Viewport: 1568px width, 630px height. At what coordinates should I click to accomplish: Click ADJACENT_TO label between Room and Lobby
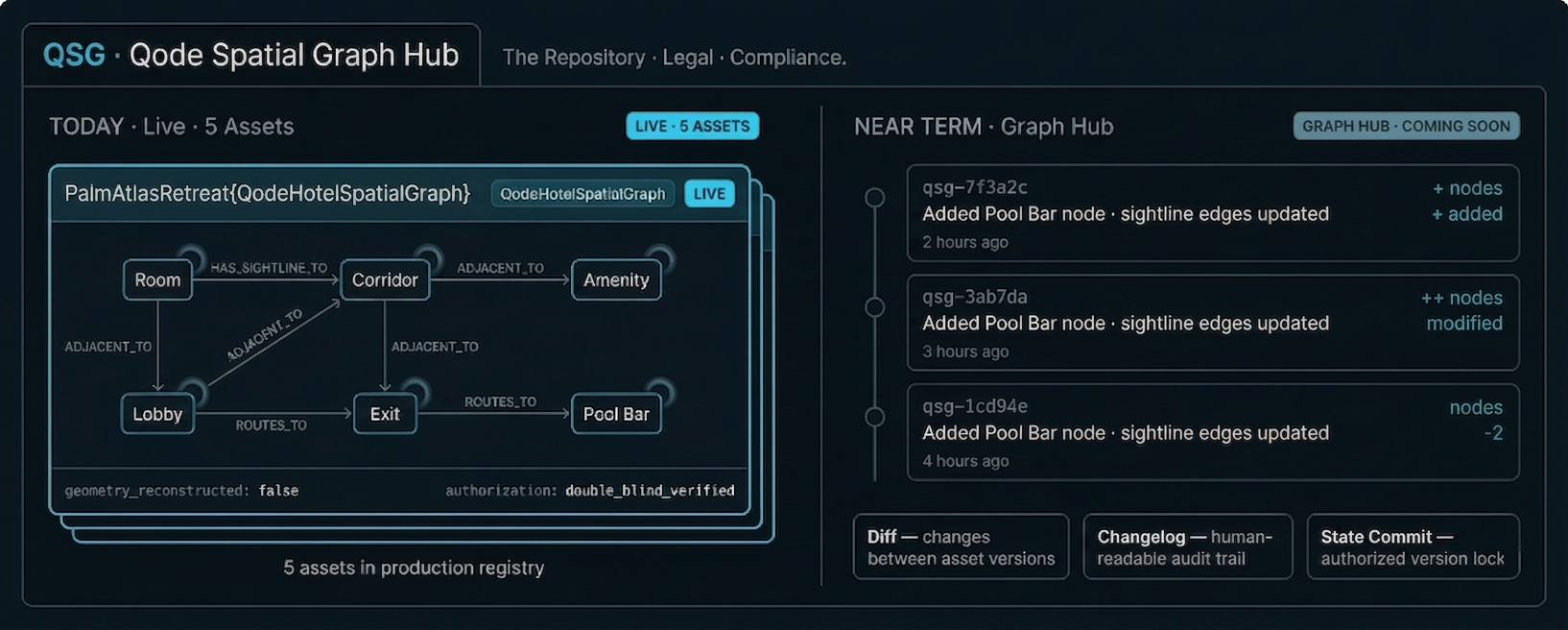pos(108,347)
